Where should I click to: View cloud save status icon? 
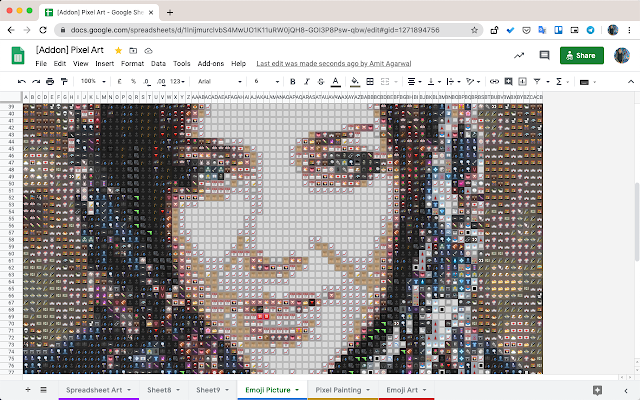149,51
